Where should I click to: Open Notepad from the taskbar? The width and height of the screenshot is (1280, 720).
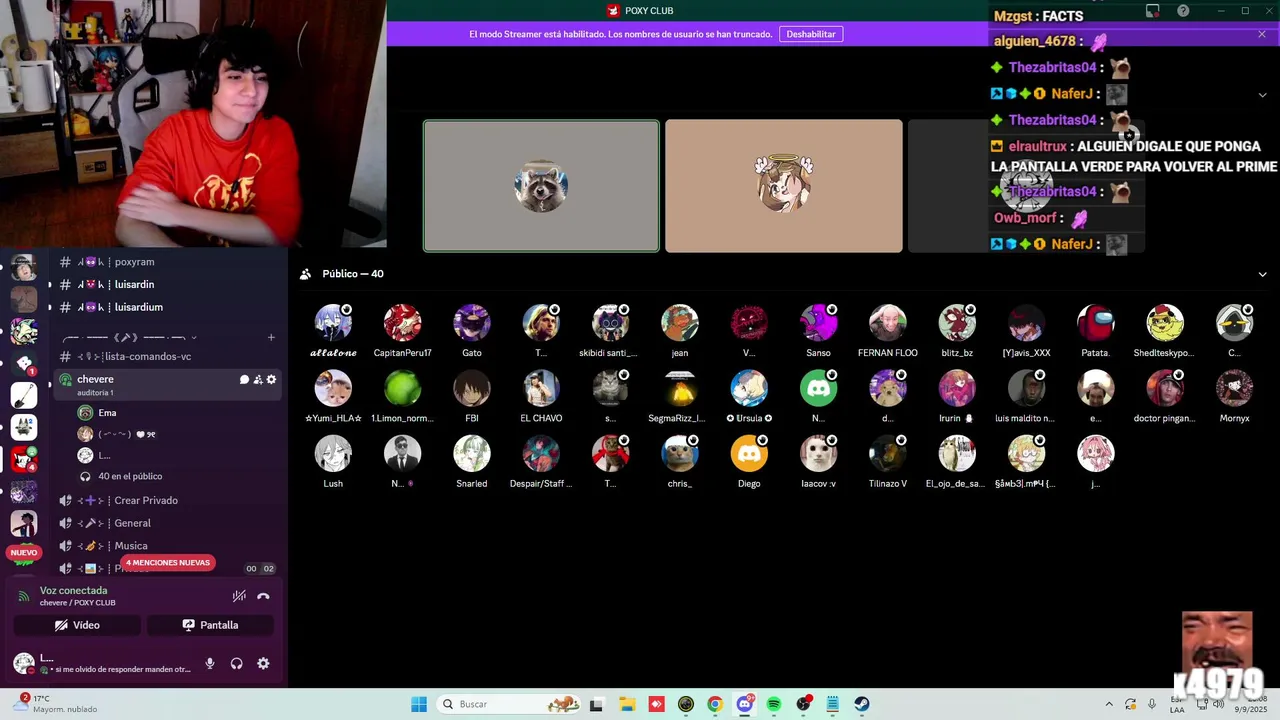tap(832, 704)
